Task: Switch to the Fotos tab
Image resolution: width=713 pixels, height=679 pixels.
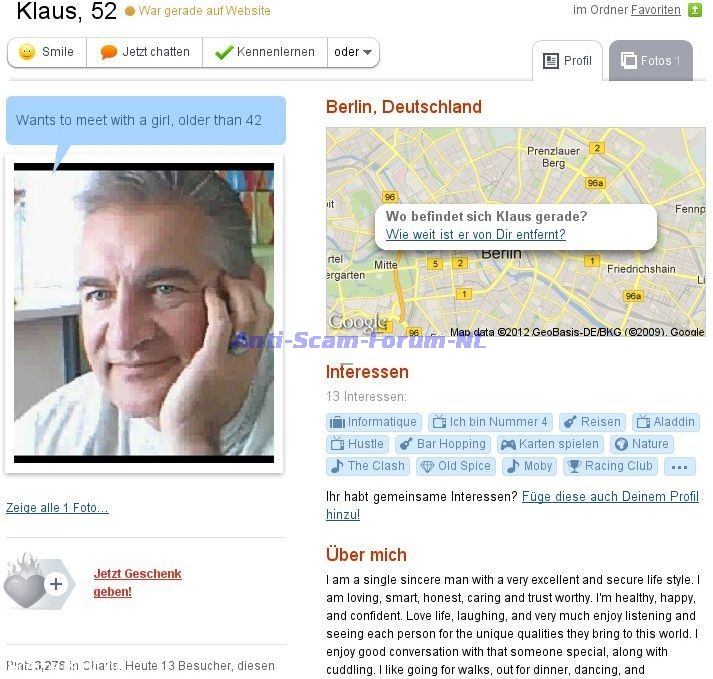Action: coord(651,61)
